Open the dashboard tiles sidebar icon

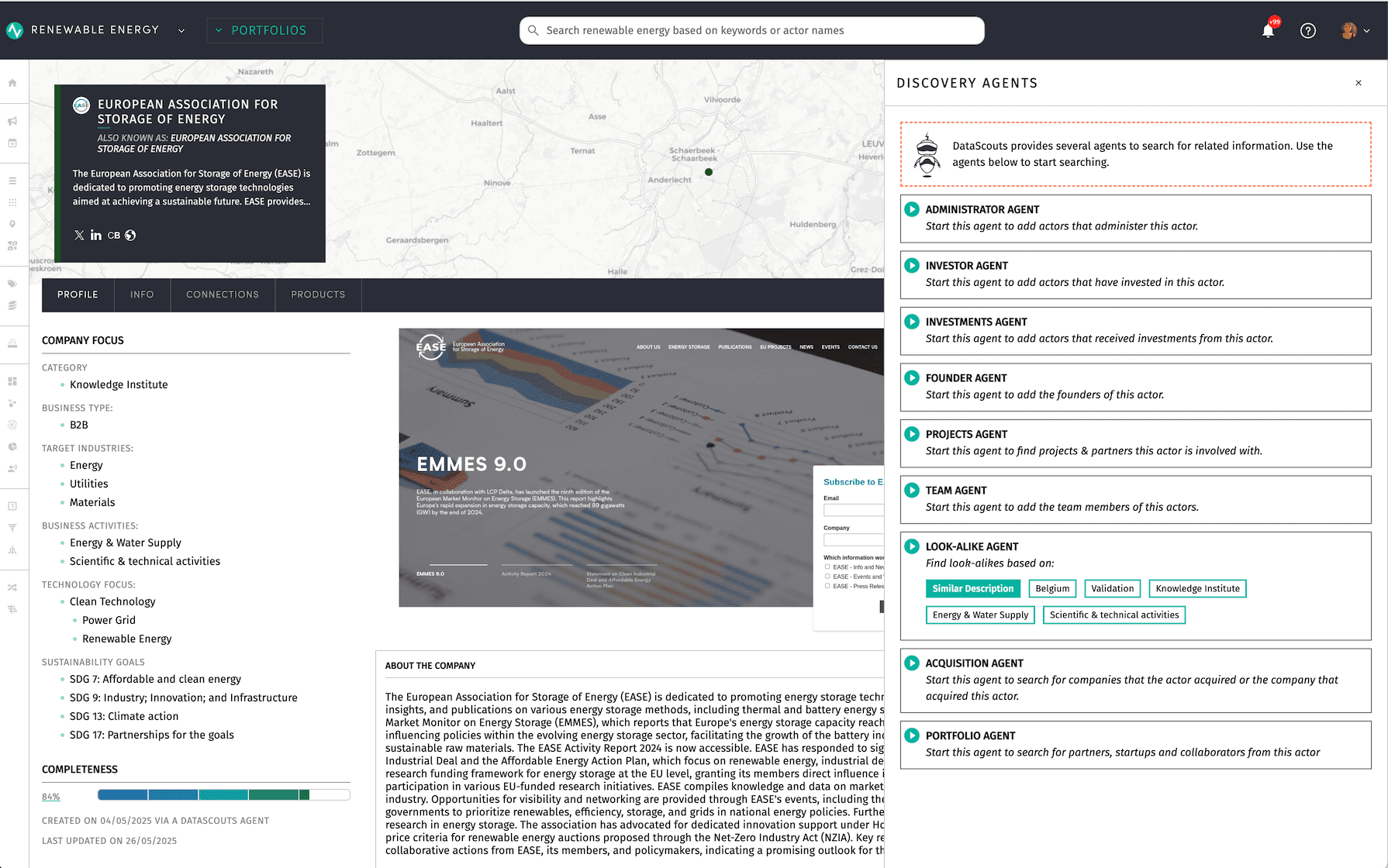point(12,381)
